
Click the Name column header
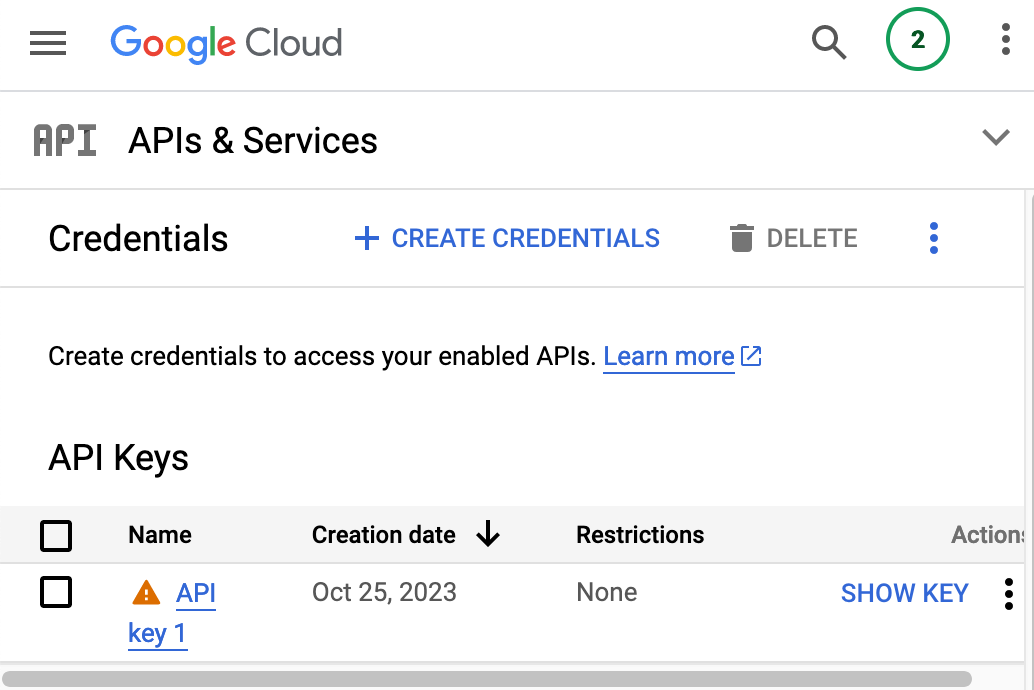coord(160,535)
